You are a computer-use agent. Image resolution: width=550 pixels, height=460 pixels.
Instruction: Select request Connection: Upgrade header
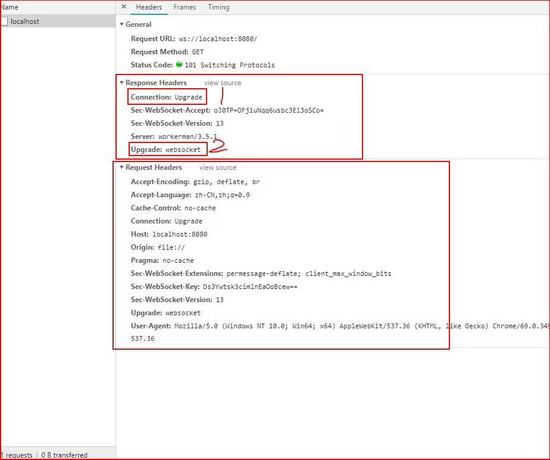tap(166, 221)
